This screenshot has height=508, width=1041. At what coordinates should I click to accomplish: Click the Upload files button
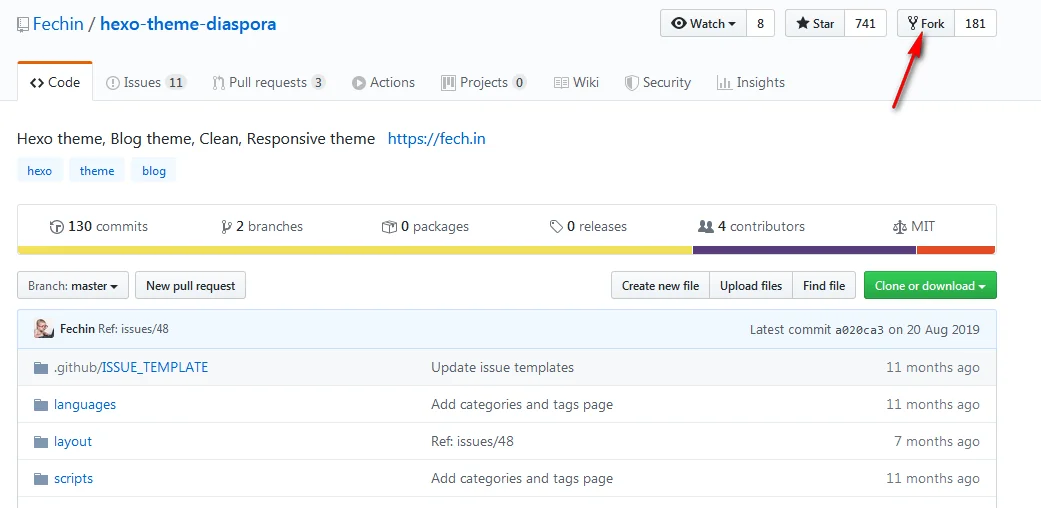click(751, 286)
